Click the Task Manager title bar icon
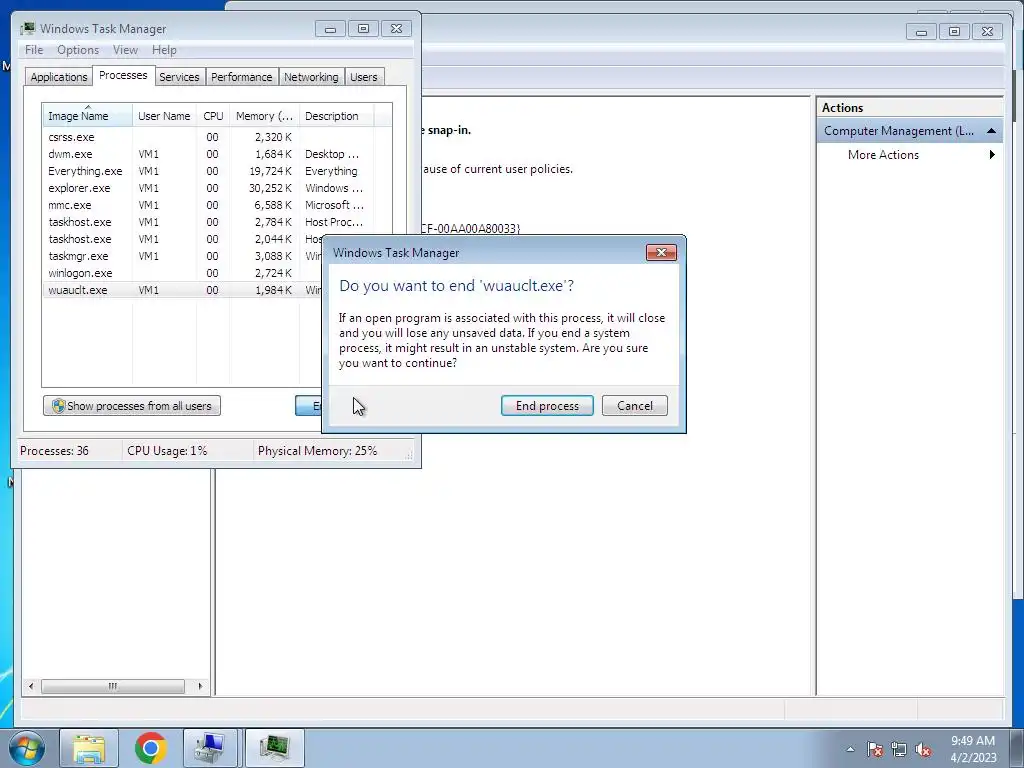Image resolution: width=1024 pixels, height=768 pixels. pyautogui.click(x=27, y=29)
